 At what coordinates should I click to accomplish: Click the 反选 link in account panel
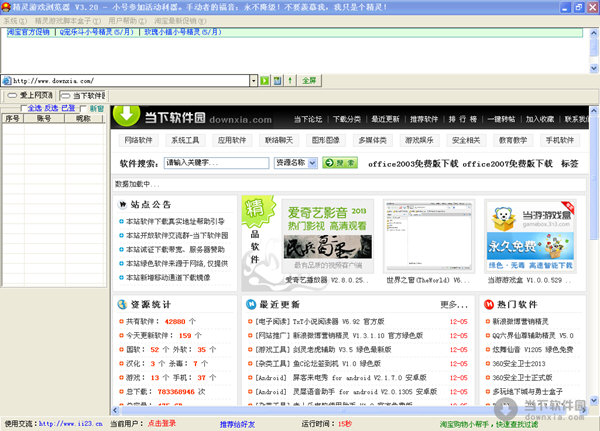pos(51,108)
